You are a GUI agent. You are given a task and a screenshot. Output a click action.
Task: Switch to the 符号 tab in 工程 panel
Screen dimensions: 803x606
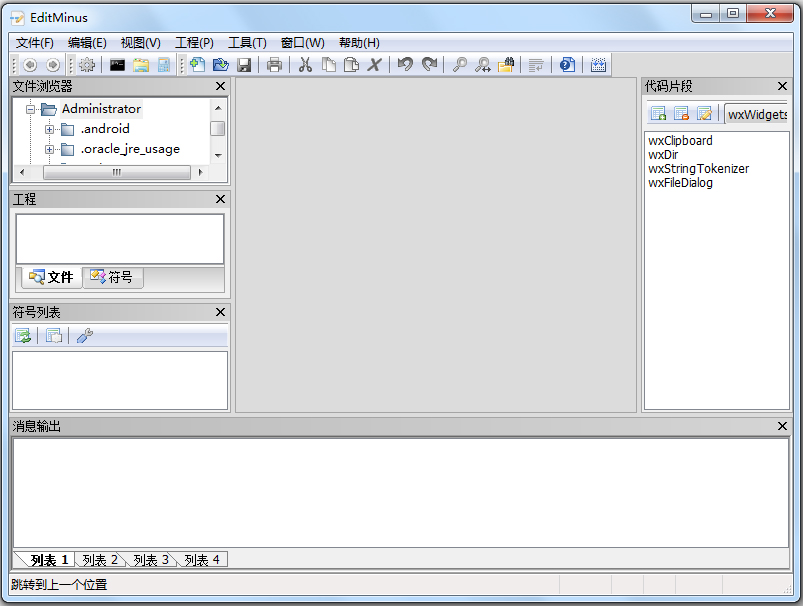[x=112, y=277]
